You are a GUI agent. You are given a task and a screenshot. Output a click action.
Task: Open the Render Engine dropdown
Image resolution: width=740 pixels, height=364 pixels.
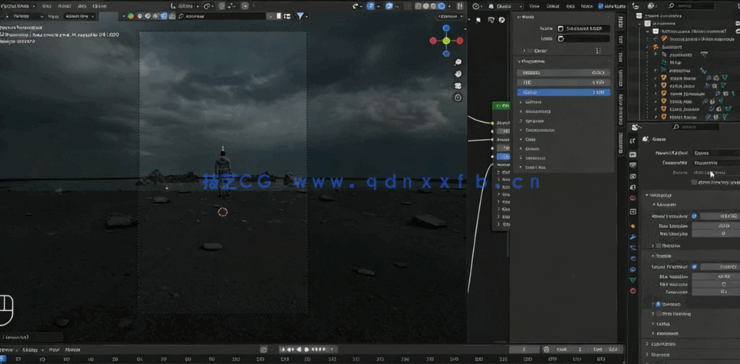pyautogui.click(x=716, y=153)
